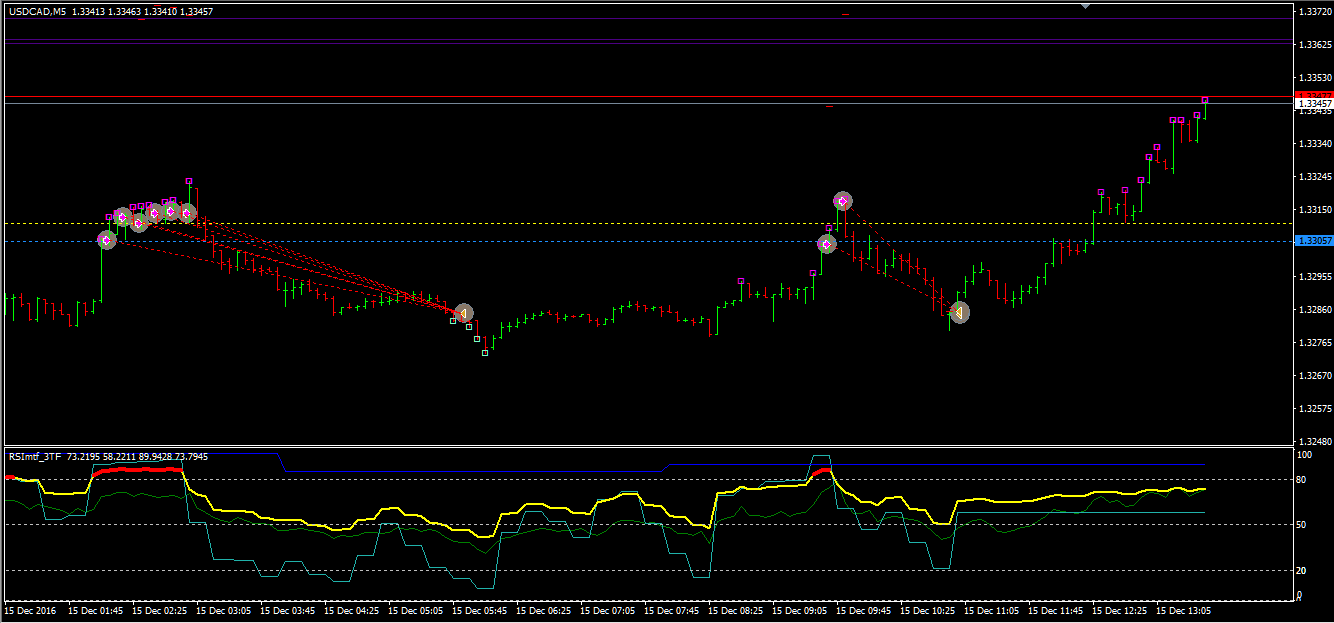This screenshot has width=1334, height=623.
Task: Select the first entry marker at 01:45
Action: [107, 240]
